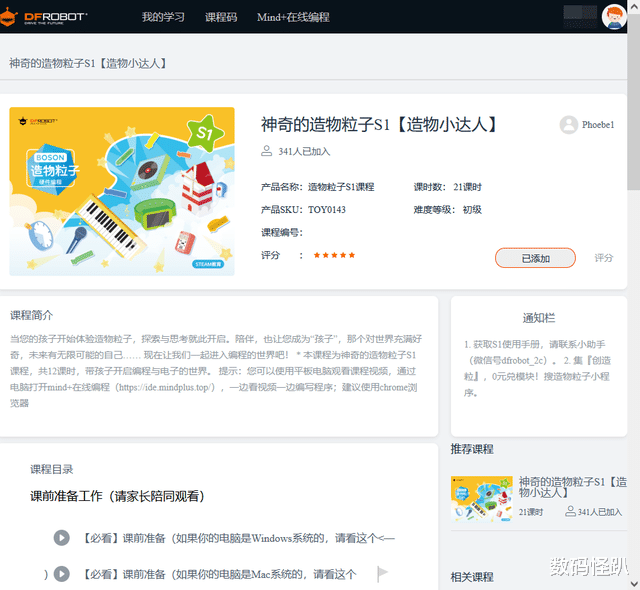640x590 pixels.
Task: Click the 课程目录 heading
Action: click(x=51, y=469)
